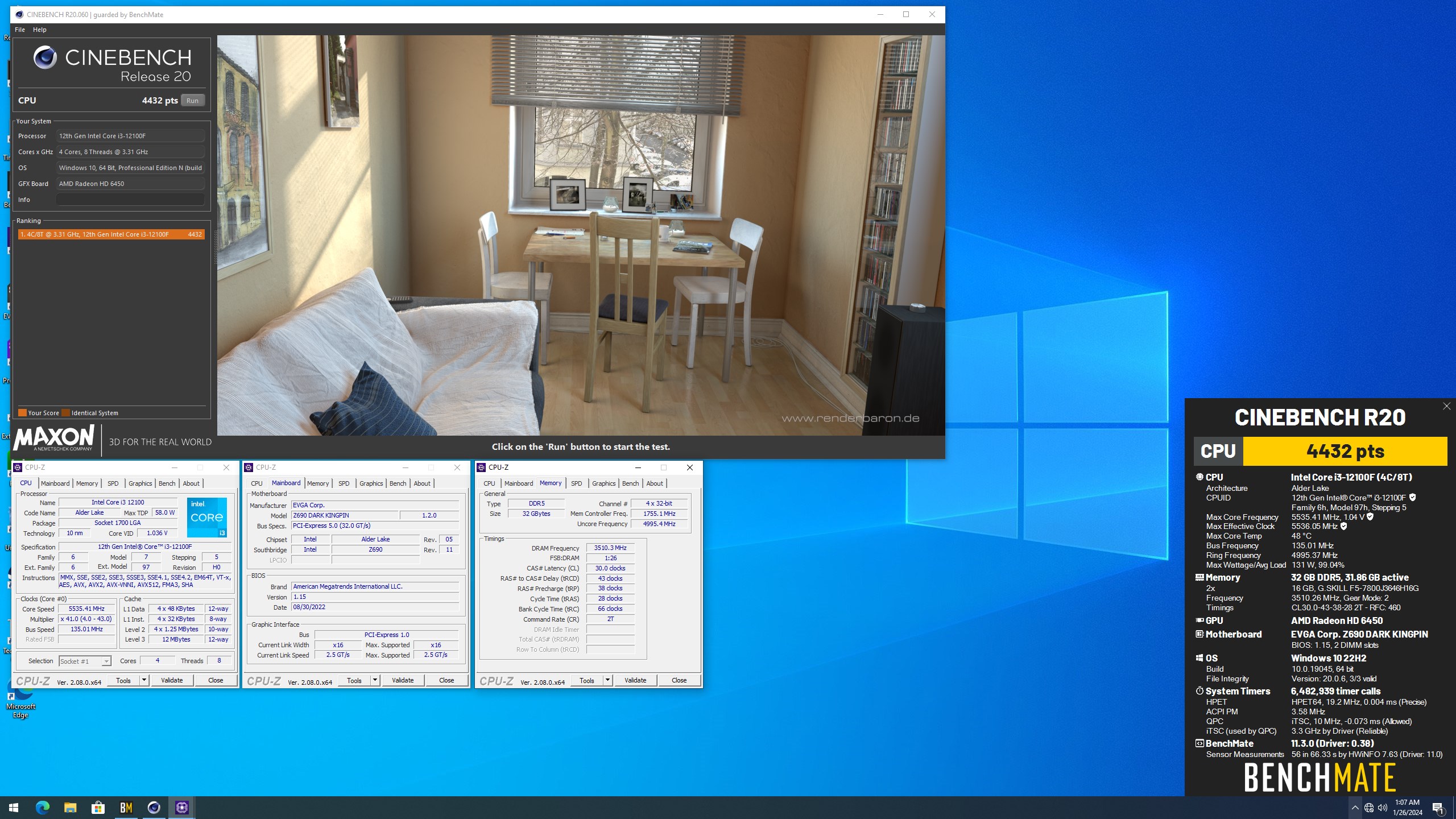Viewport: 1456px width, 819px height.
Task: Click the shield icon next to Max Effective Clock
Action: pos(1343,526)
